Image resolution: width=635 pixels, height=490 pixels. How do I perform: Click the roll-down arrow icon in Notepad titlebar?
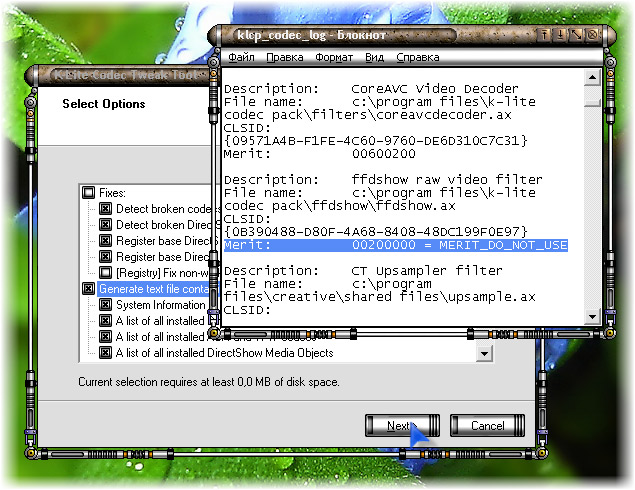pos(560,35)
